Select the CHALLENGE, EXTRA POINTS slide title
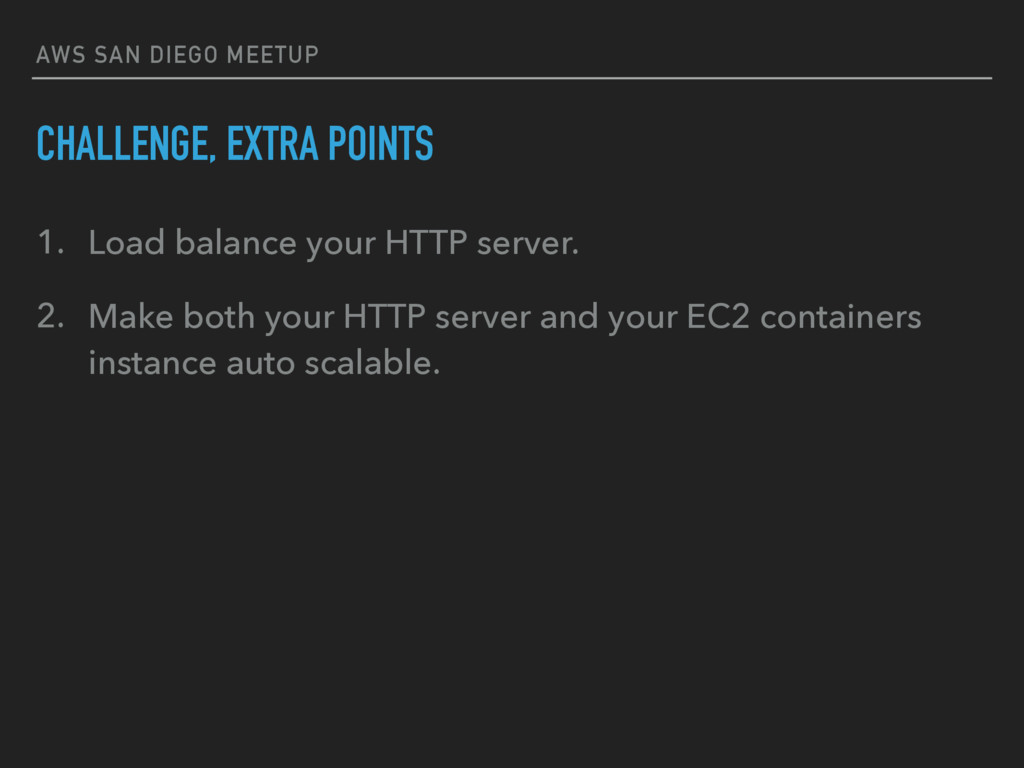Image resolution: width=1024 pixels, height=768 pixels. click(235, 144)
